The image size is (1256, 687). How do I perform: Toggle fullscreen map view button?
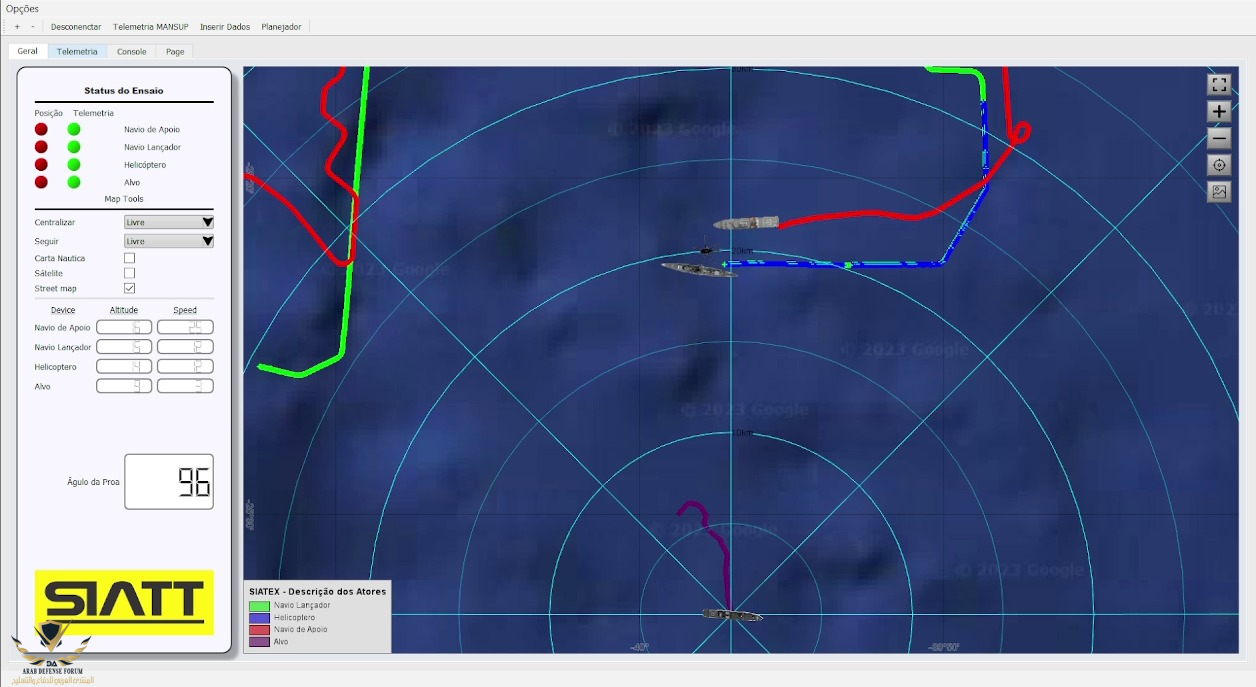(1218, 85)
